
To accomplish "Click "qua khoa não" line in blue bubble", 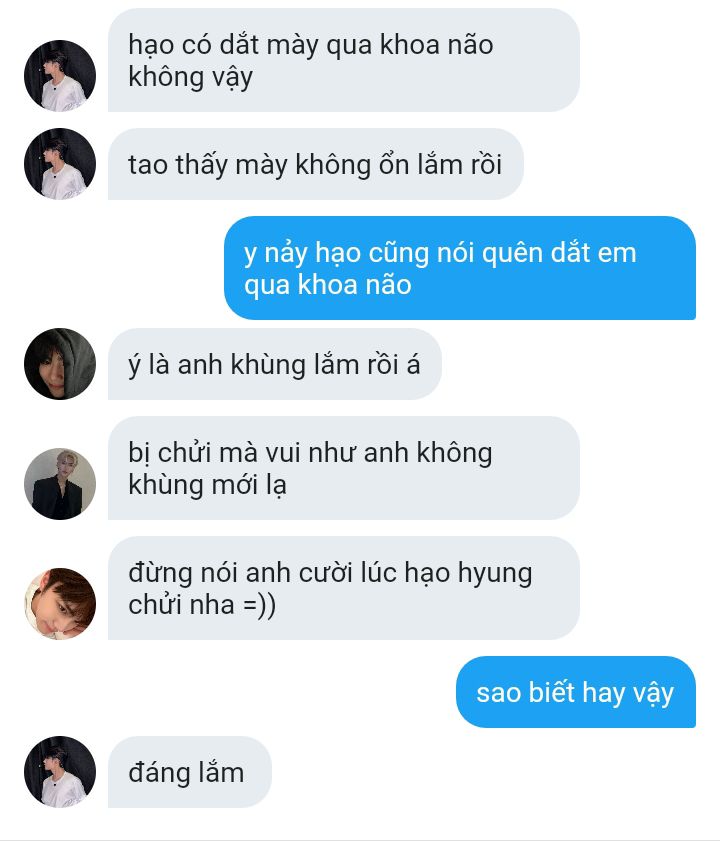I will [x=328, y=285].
